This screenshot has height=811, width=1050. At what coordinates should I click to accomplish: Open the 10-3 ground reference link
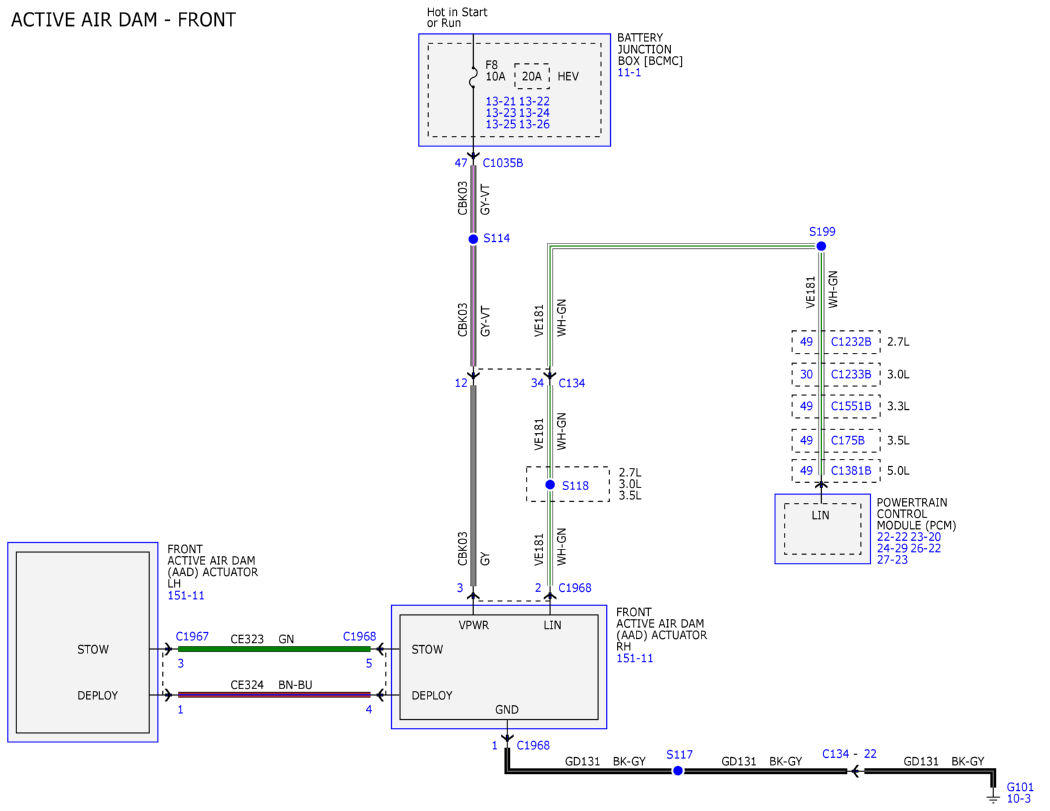[x=1019, y=799]
